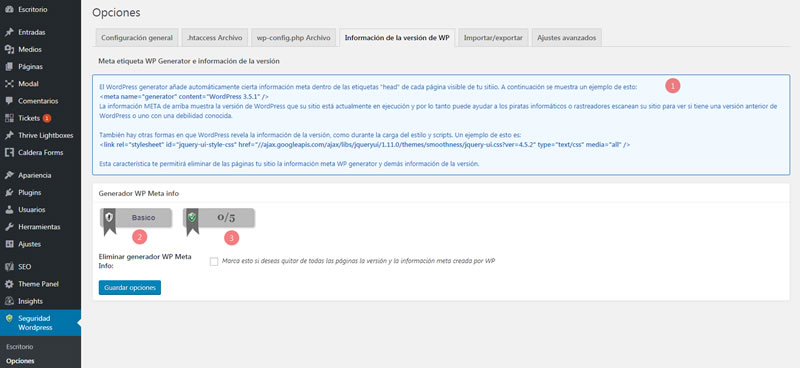Open the Plugins menu item
800x368 pixels.
pyautogui.click(x=40, y=192)
